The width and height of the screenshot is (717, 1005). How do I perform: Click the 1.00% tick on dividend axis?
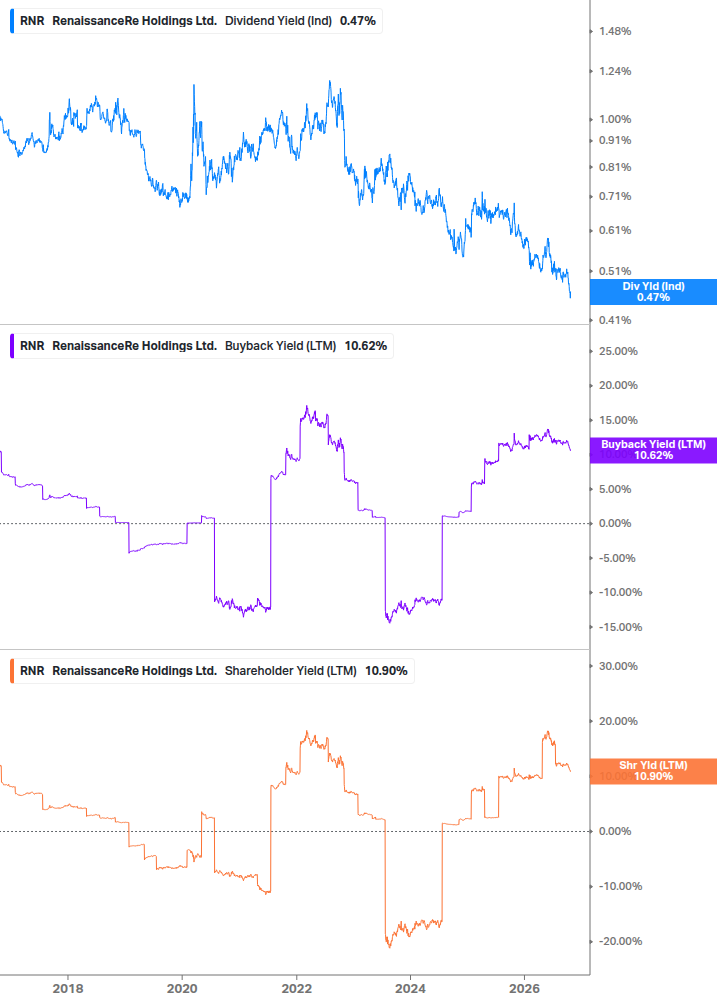[615, 119]
